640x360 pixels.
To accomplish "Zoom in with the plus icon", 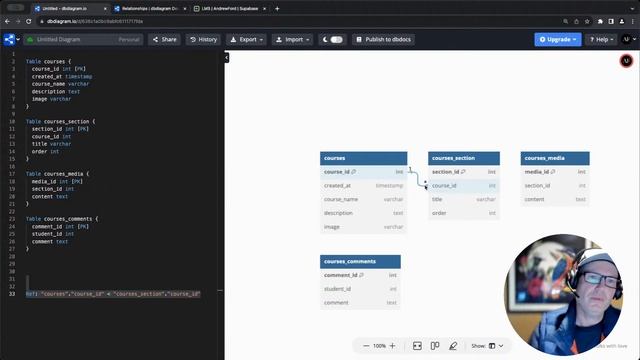I will tap(392, 346).
